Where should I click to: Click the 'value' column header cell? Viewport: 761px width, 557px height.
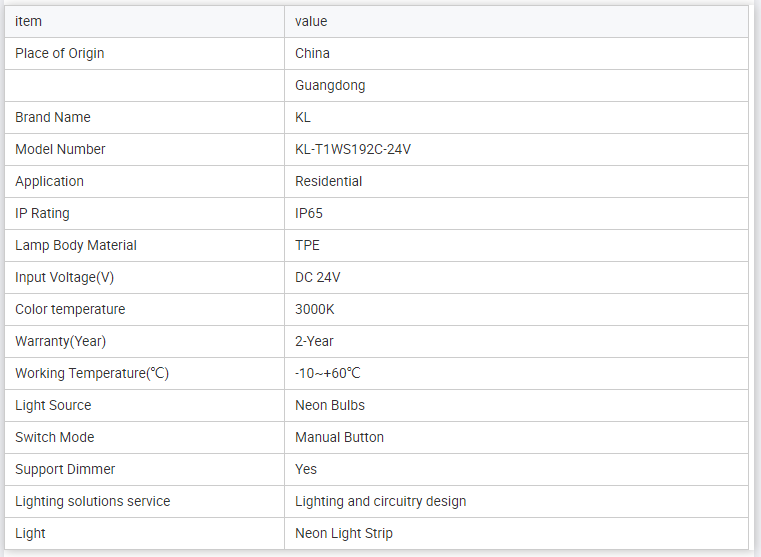(x=311, y=21)
